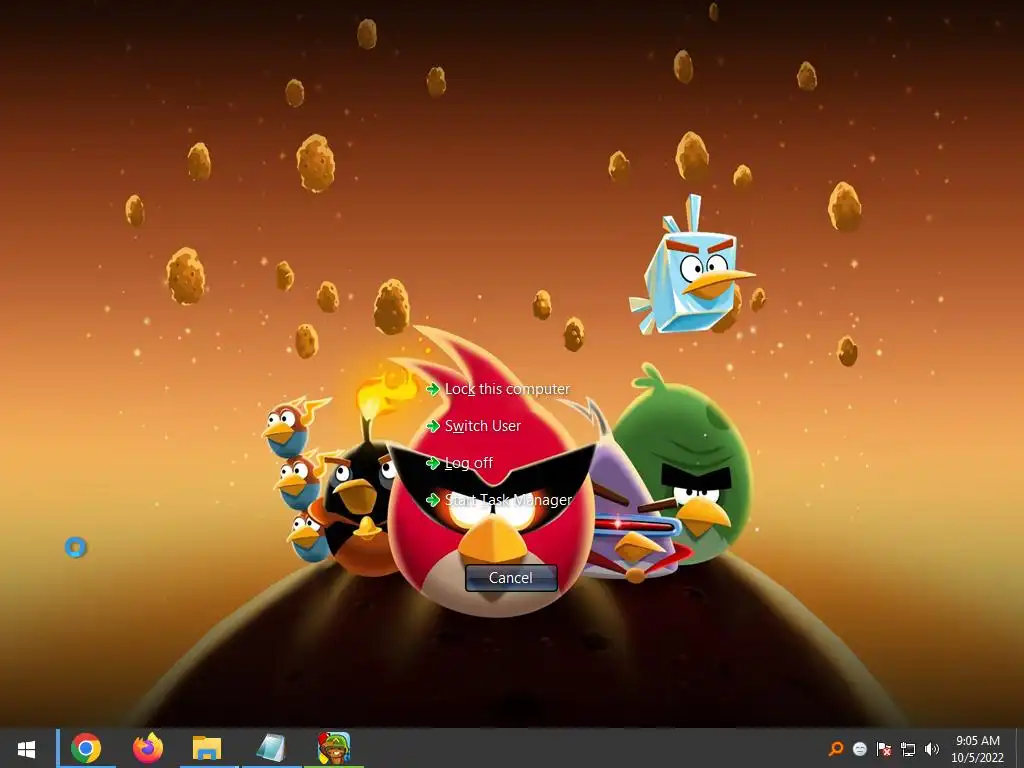The width and height of the screenshot is (1024, 768).
Task: Choose Start Task Manager
Action: click(x=508, y=500)
